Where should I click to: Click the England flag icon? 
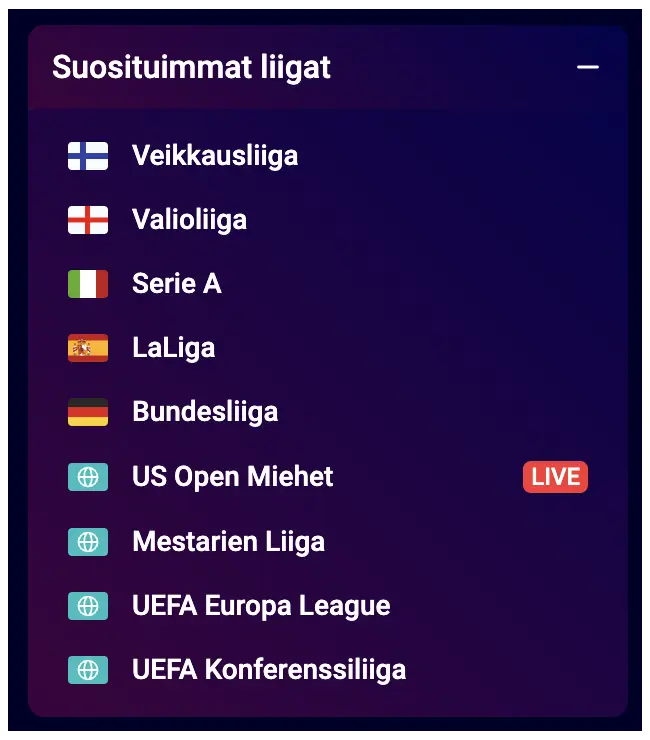(x=88, y=220)
